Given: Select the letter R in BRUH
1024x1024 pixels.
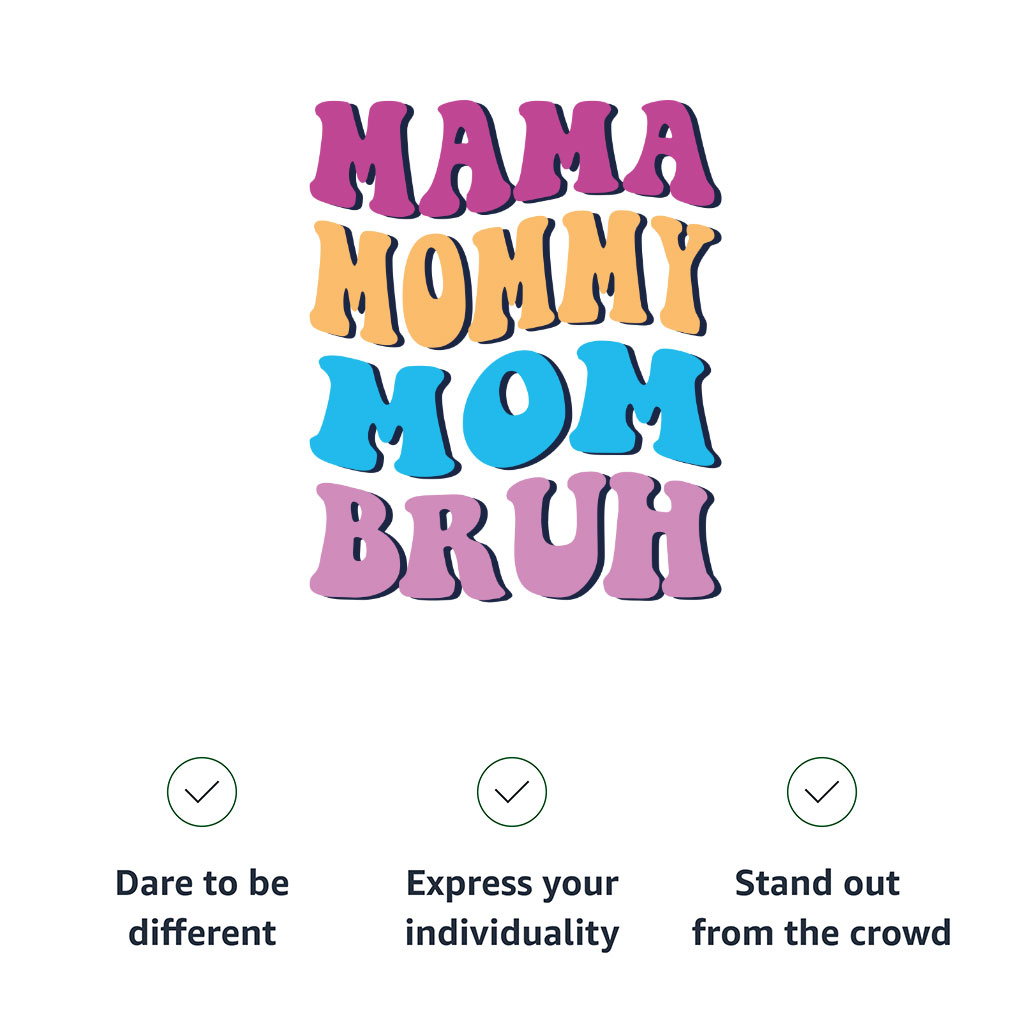Looking at the screenshot, I should [x=453, y=547].
